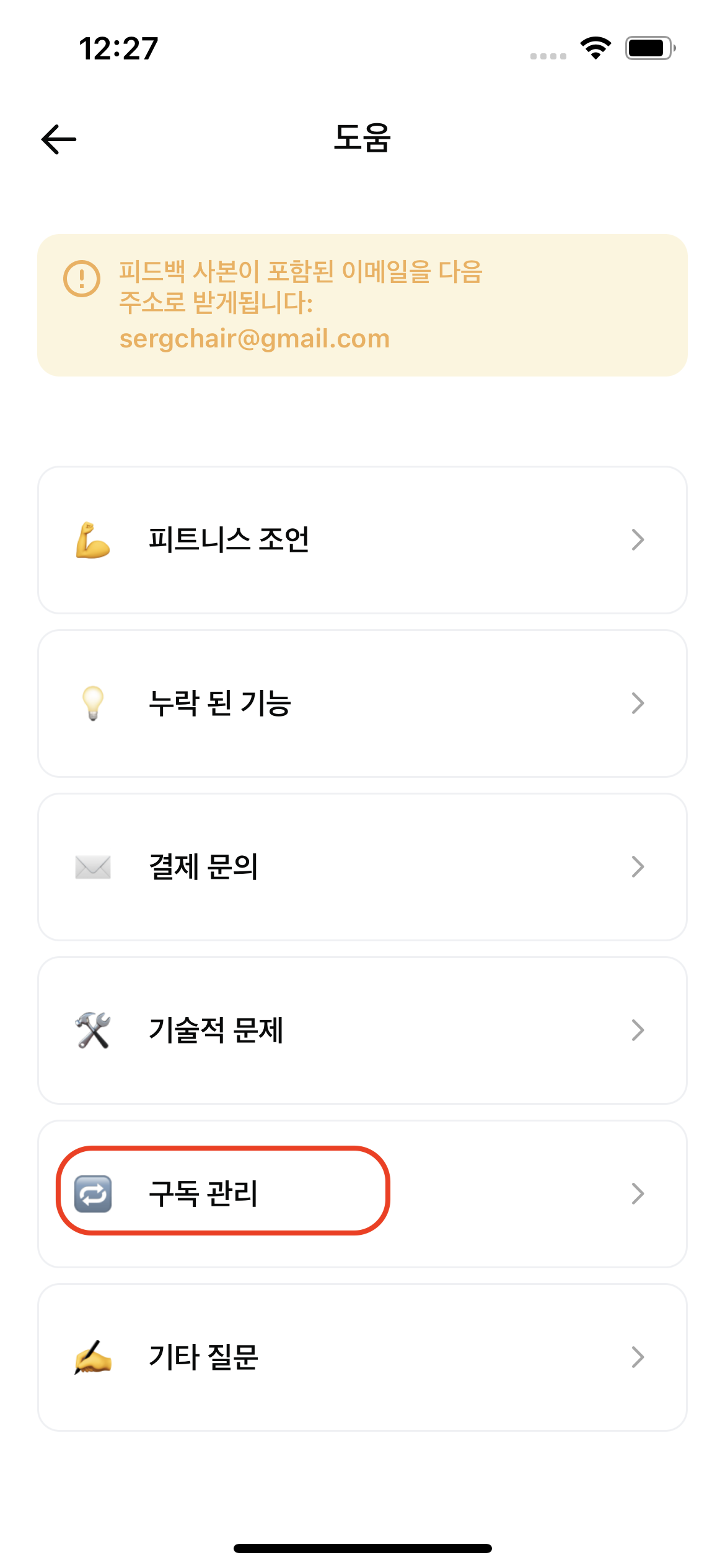Expand the 결제 문의 chevron
This screenshot has width=725, height=1568.
pos(638,867)
